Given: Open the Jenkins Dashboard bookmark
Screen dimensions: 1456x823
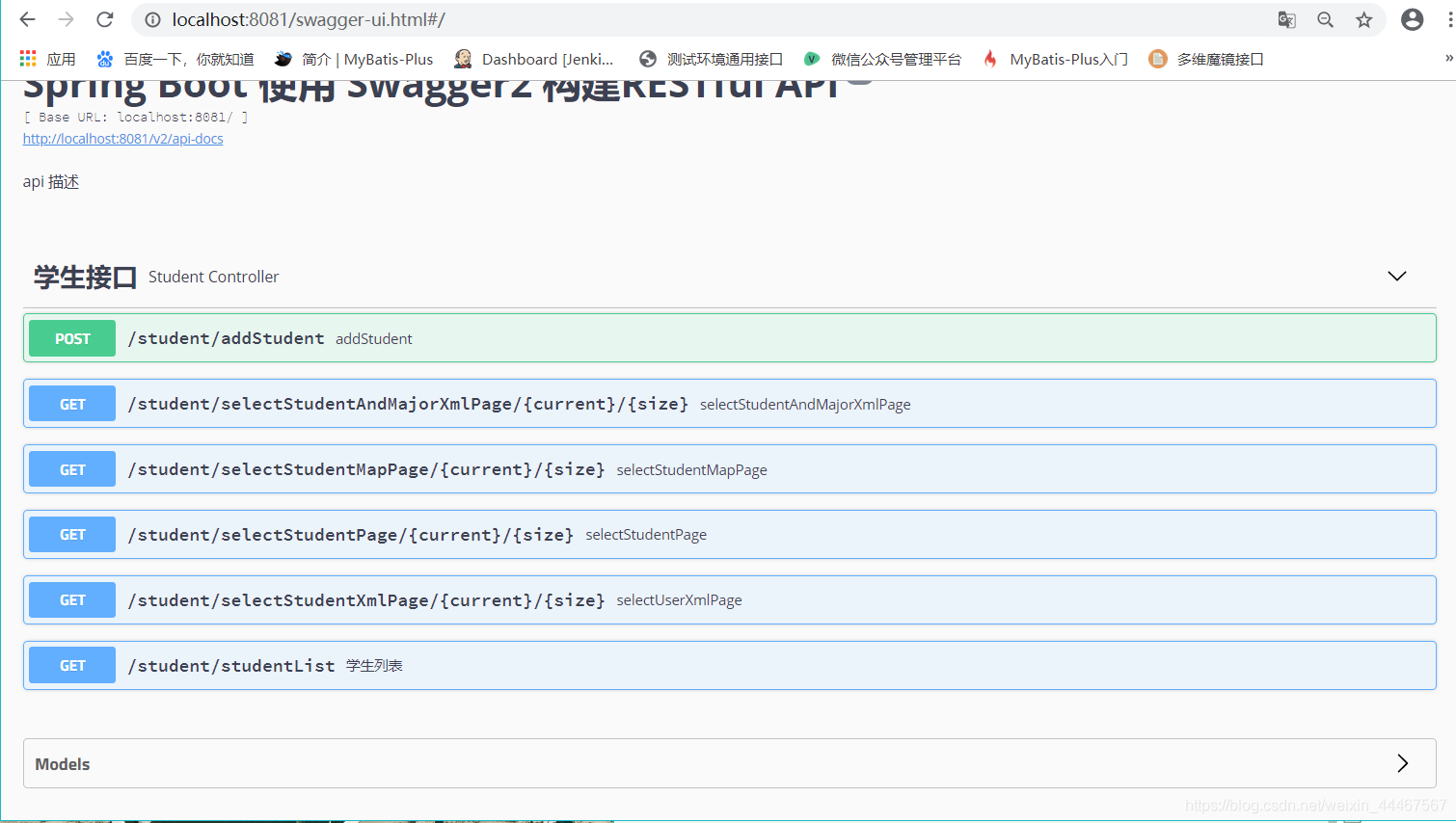Looking at the screenshot, I should pos(533,59).
